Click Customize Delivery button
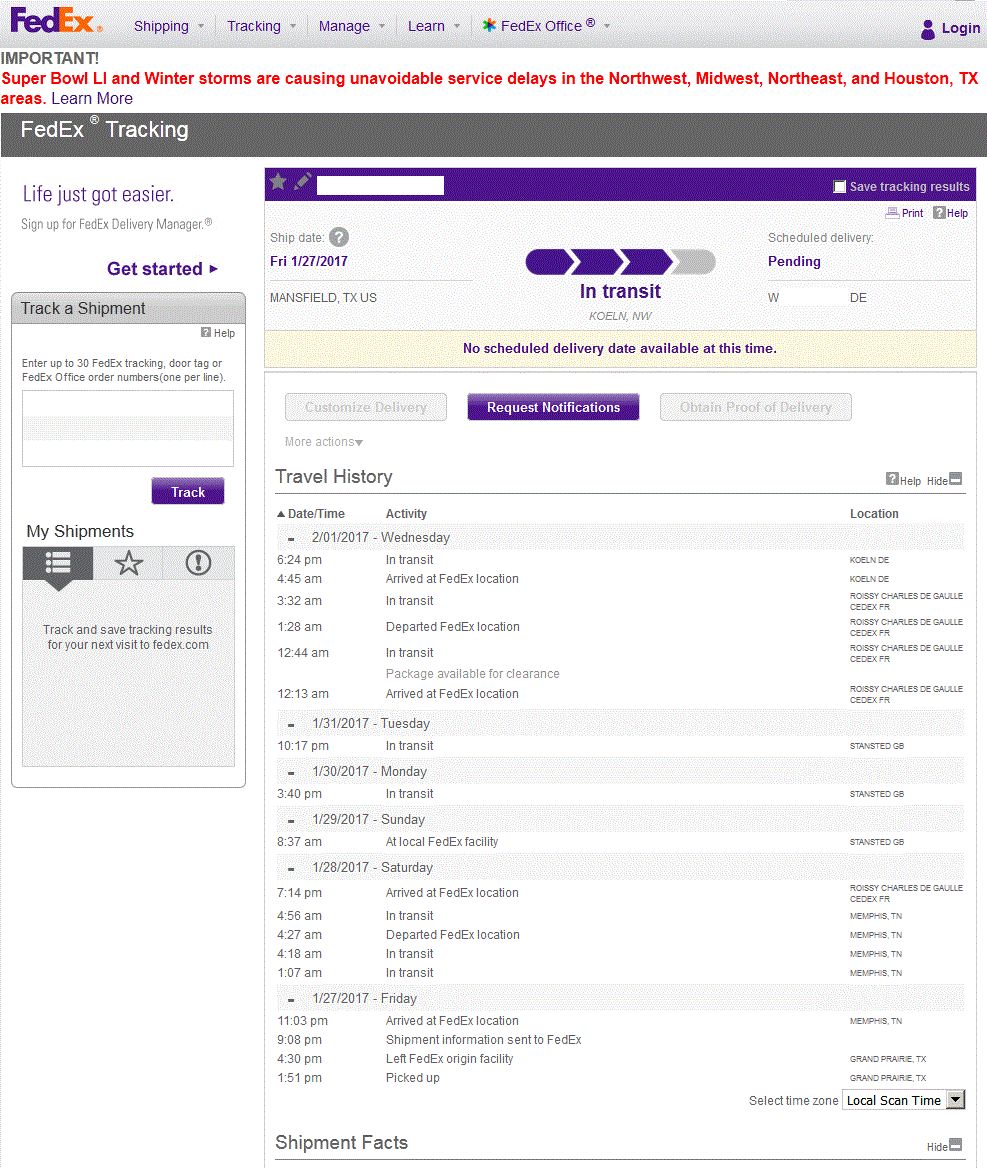This screenshot has height=1168, width=987. pyautogui.click(x=366, y=407)
